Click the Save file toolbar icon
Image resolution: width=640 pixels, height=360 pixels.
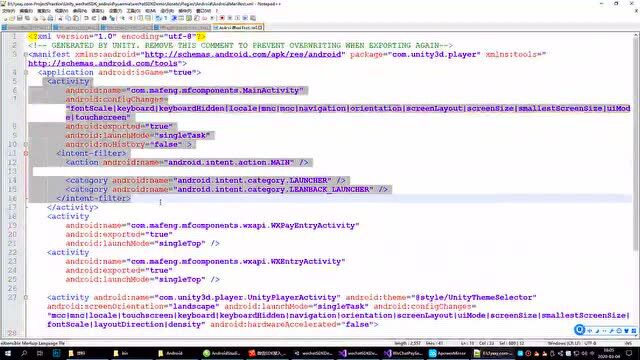20,18
